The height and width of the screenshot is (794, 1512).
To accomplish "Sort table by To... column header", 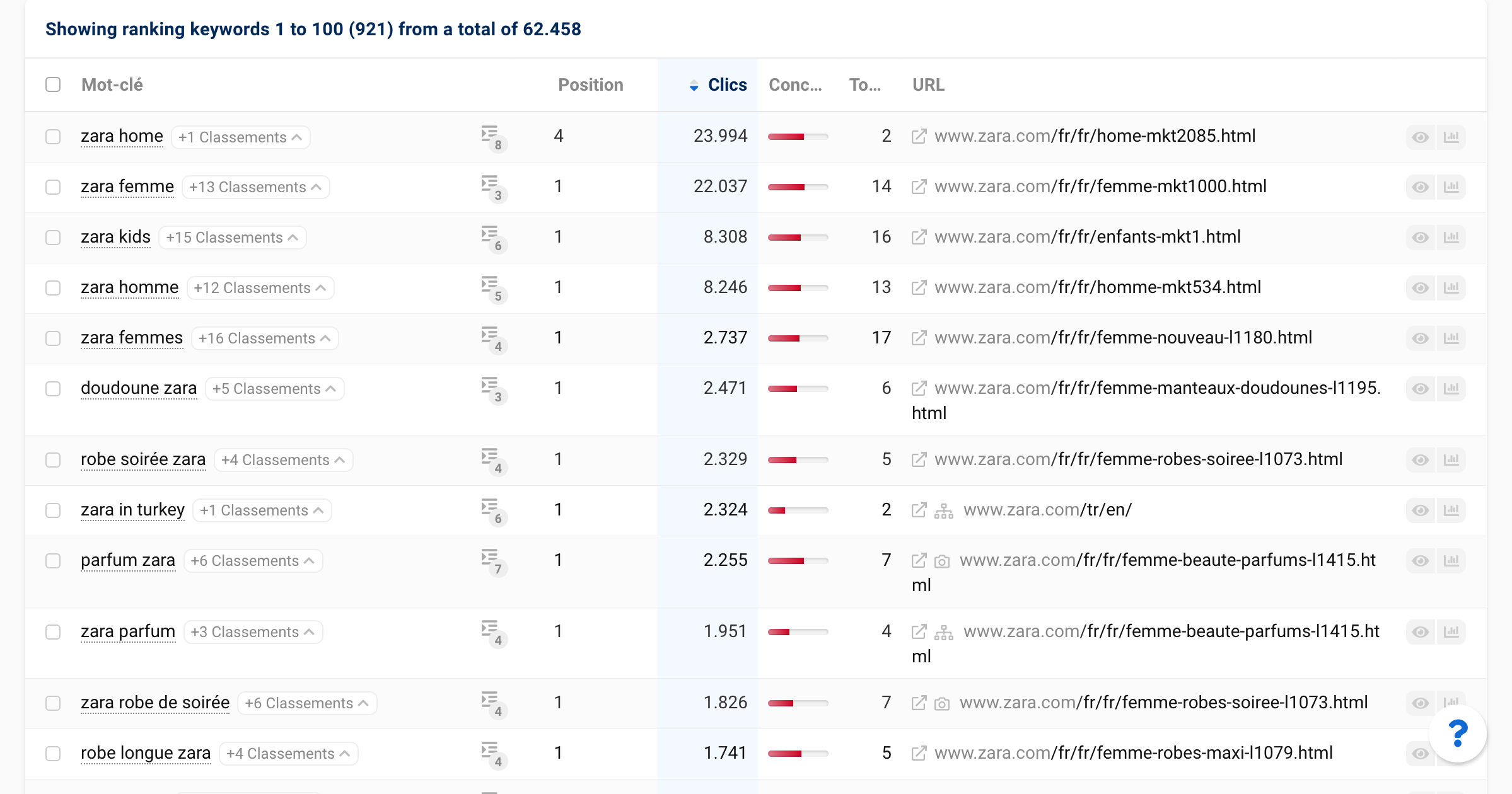I will tap(864, 85).
